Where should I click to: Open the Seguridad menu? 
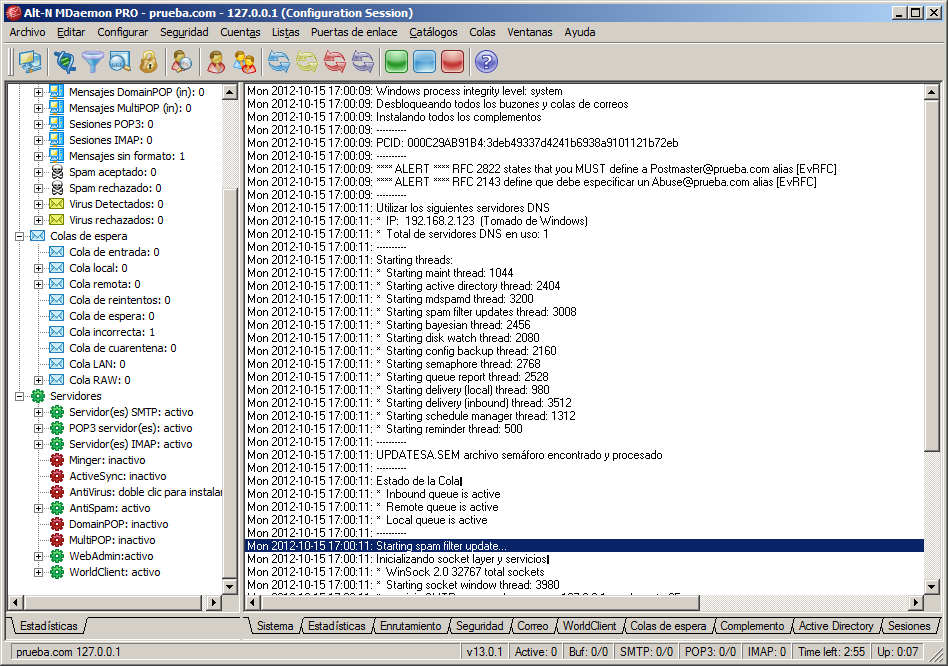click(183, 31)
